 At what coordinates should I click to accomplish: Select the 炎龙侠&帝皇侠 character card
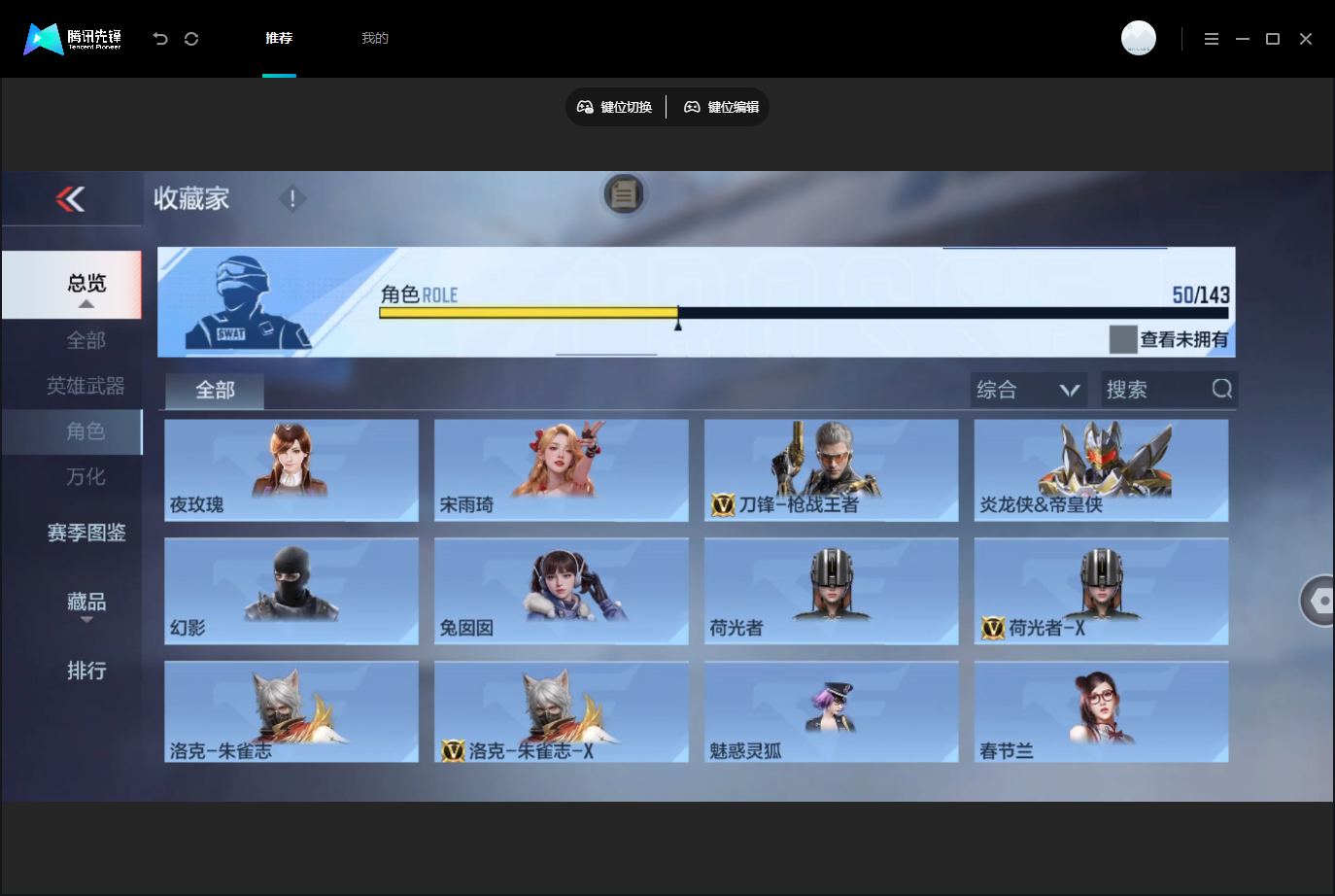[x=1102, y=470]
